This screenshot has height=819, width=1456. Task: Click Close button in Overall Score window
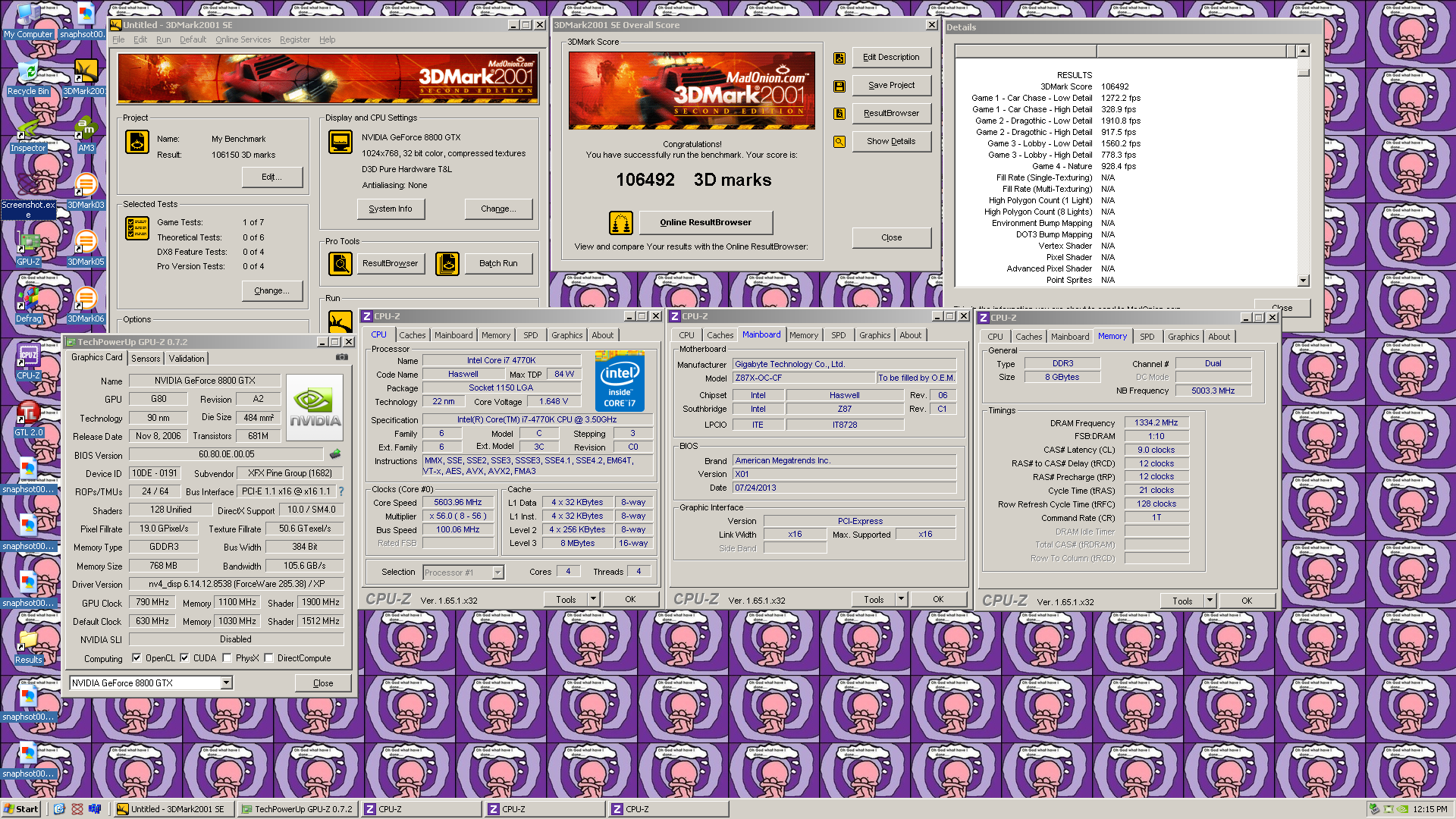point(891,238)
